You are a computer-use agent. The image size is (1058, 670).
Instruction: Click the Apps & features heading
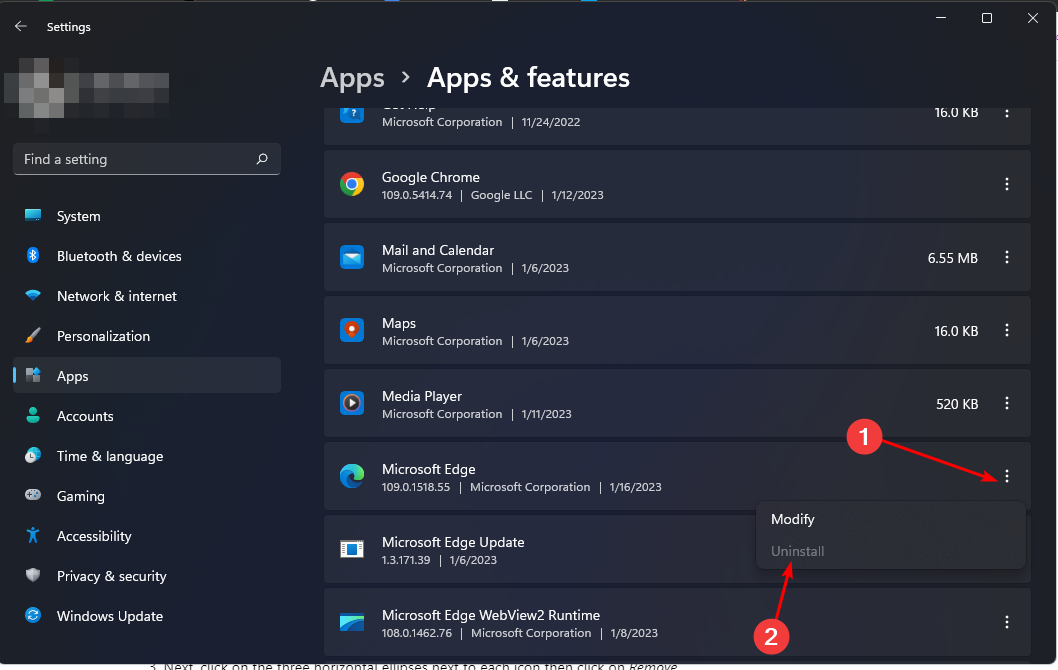click(x=528, y=78)
